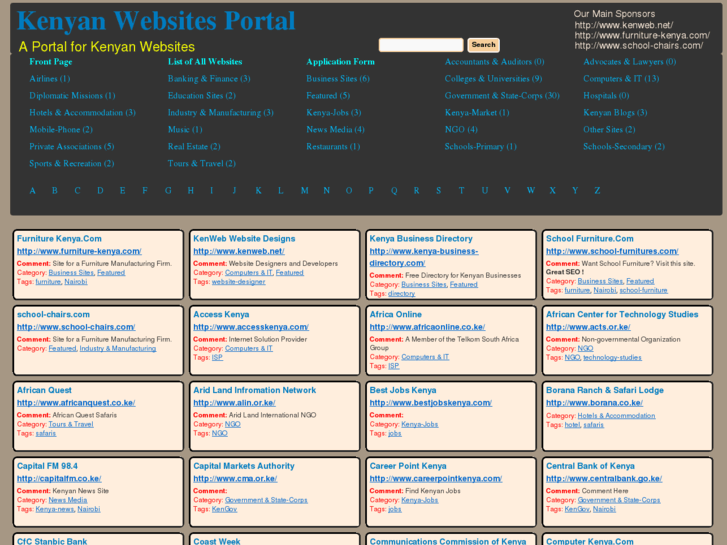Open Restaurants (1) category

point(333,147)
